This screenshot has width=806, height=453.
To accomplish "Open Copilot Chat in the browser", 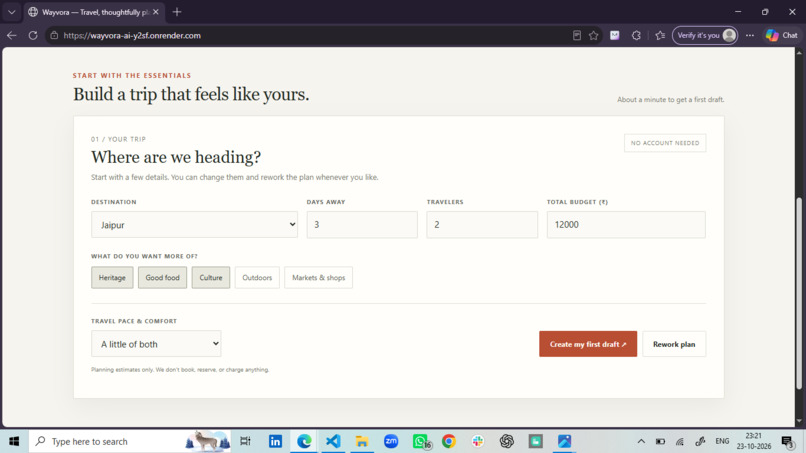I will [782, 35].
